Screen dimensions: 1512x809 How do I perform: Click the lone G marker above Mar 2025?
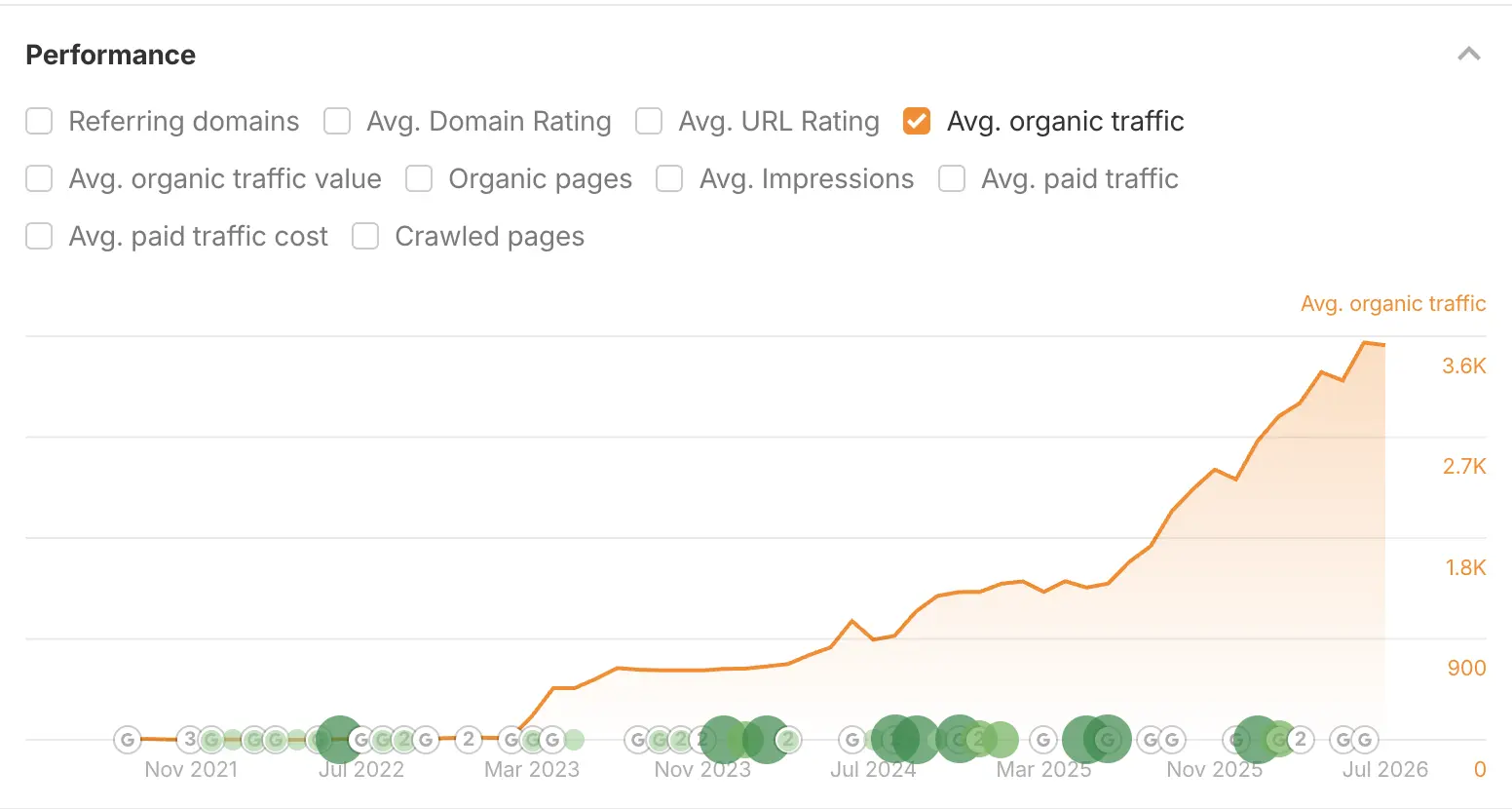pyautogui.click(x=1043, y=740)
